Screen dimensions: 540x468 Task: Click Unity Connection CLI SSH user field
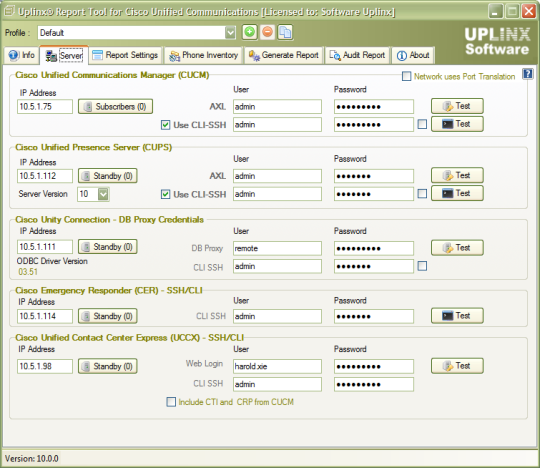coord(277,266)
